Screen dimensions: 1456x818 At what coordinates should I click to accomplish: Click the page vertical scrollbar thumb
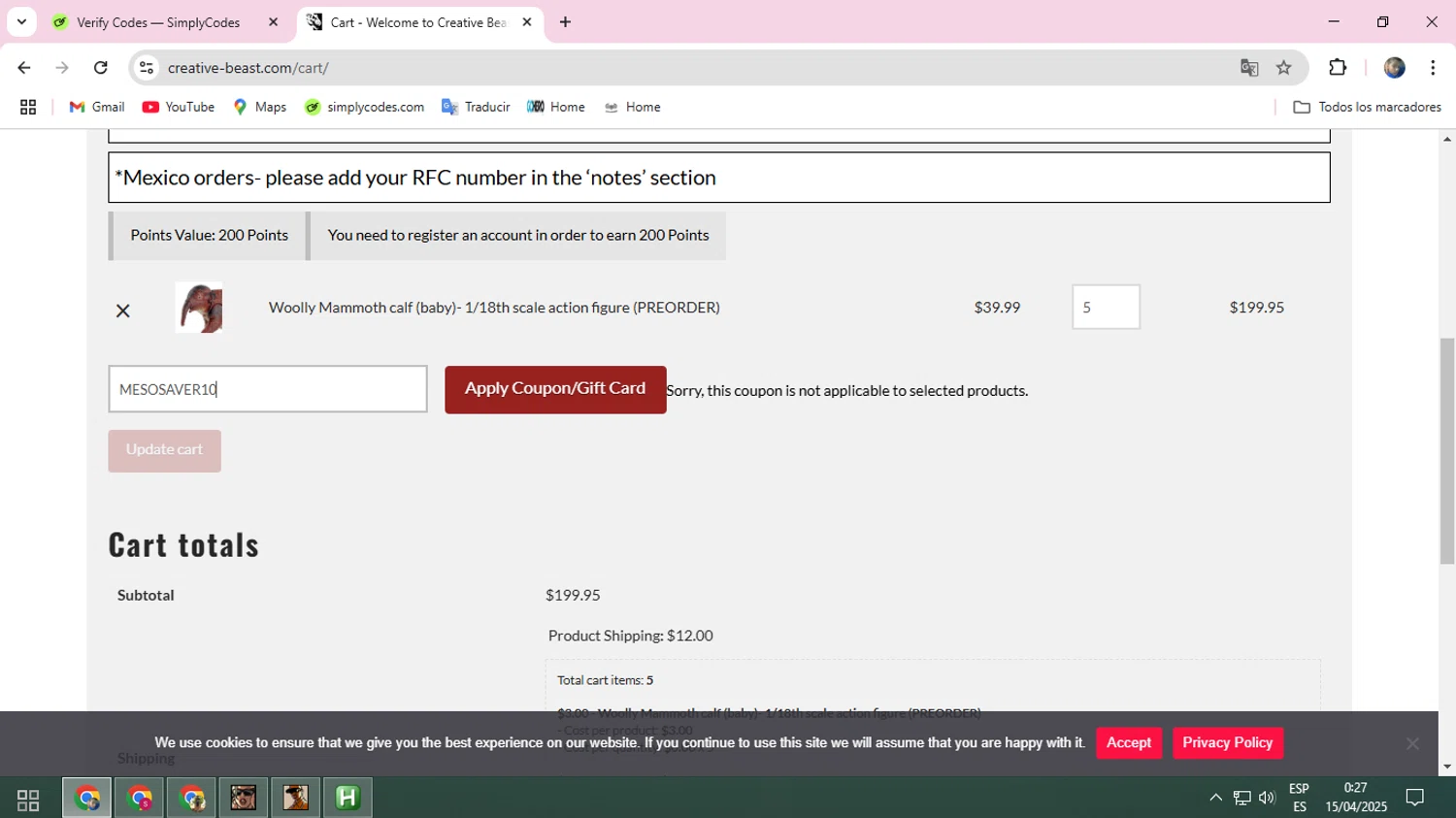click(1447, 450)
